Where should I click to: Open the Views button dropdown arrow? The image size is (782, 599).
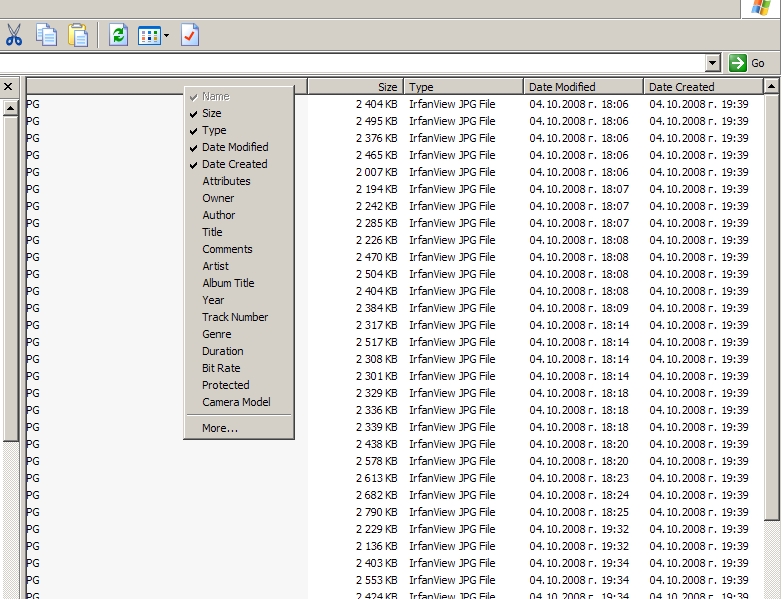tap(166, 36)
